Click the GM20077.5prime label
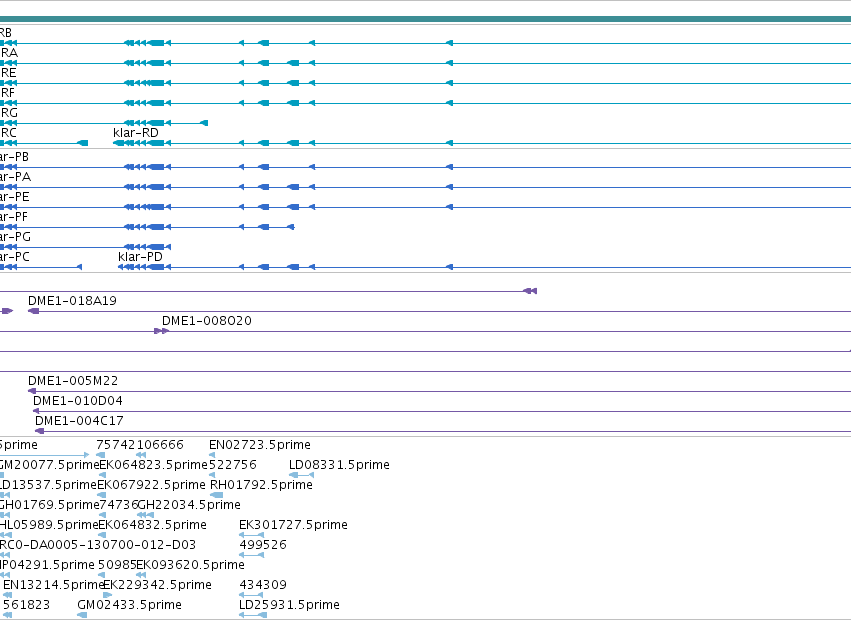 [x=49, y=465]
